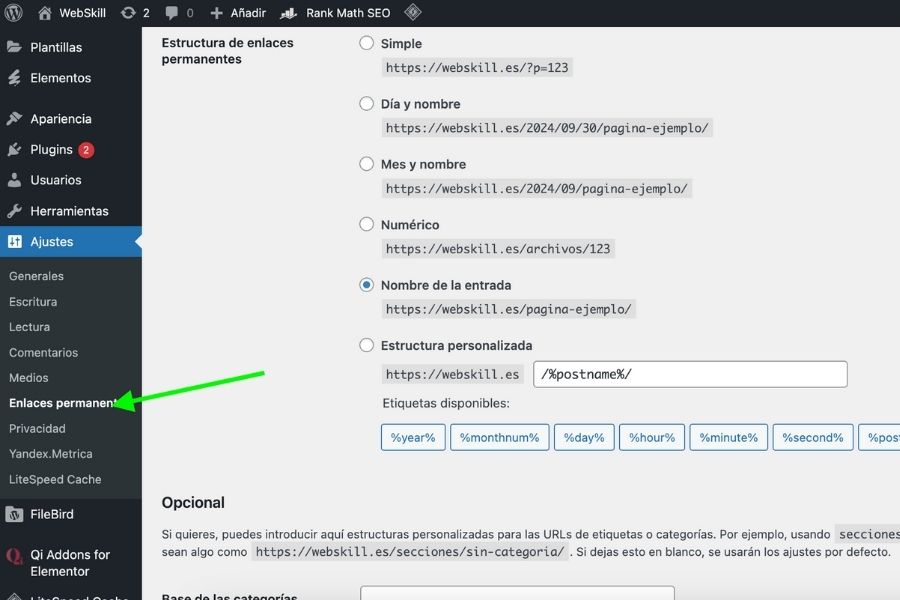Click the FileBird icon
900x600 pixels.
[x=14, y=514]
